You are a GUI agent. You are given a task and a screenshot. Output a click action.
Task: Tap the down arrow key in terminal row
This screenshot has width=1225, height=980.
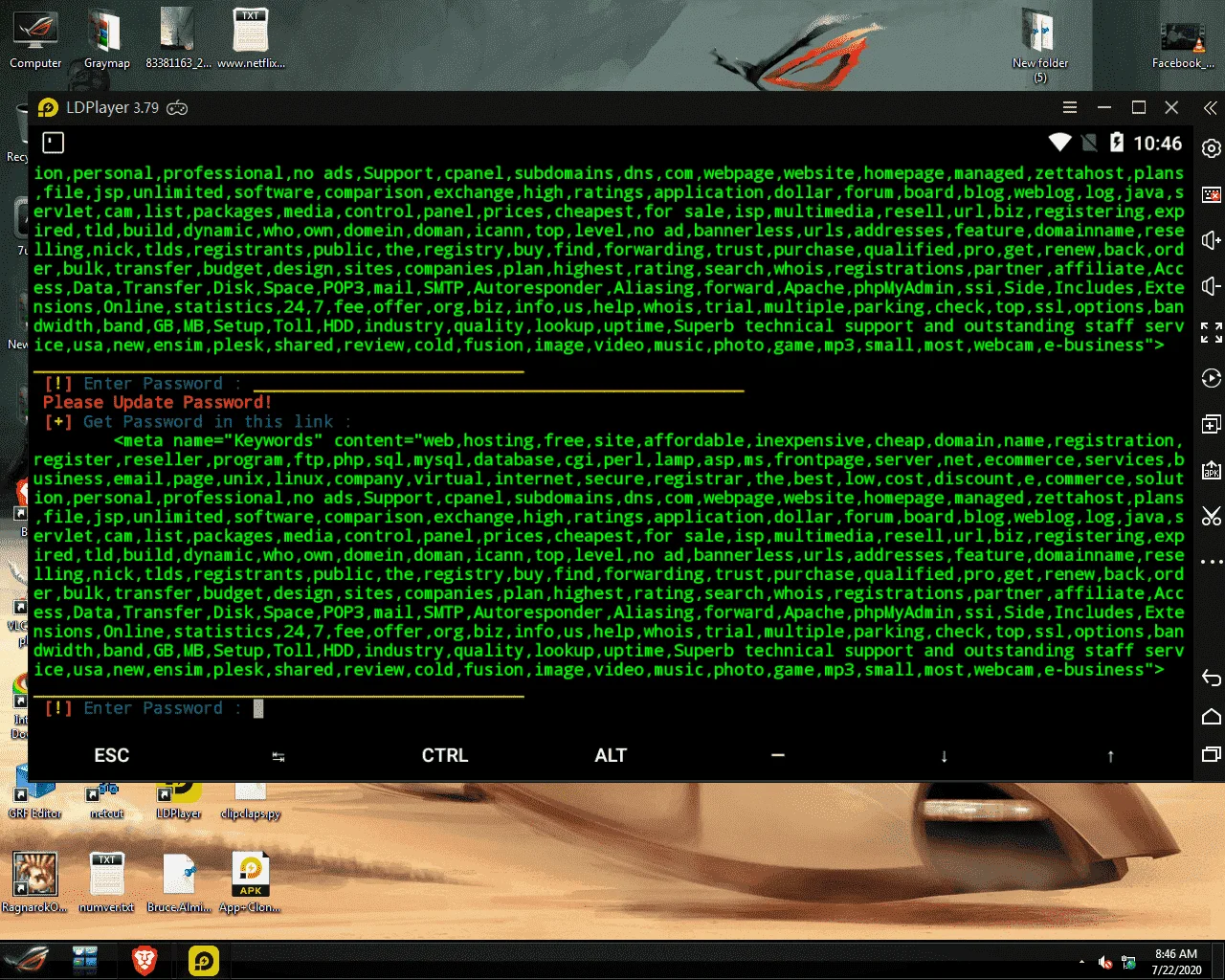(x=945, y=756)
